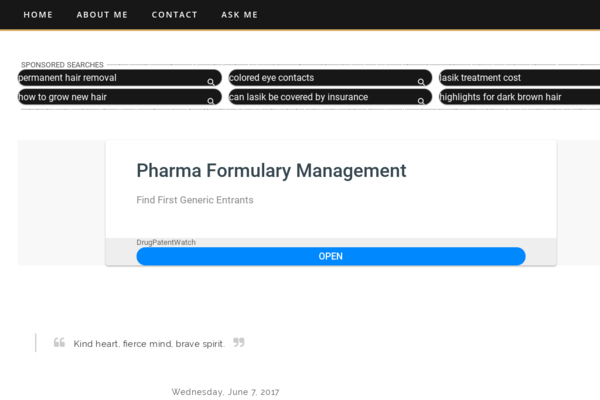This screenshot has width=600, height=400.
Task: Click the opening quotation mark icon
Action: tap(59, 342)
